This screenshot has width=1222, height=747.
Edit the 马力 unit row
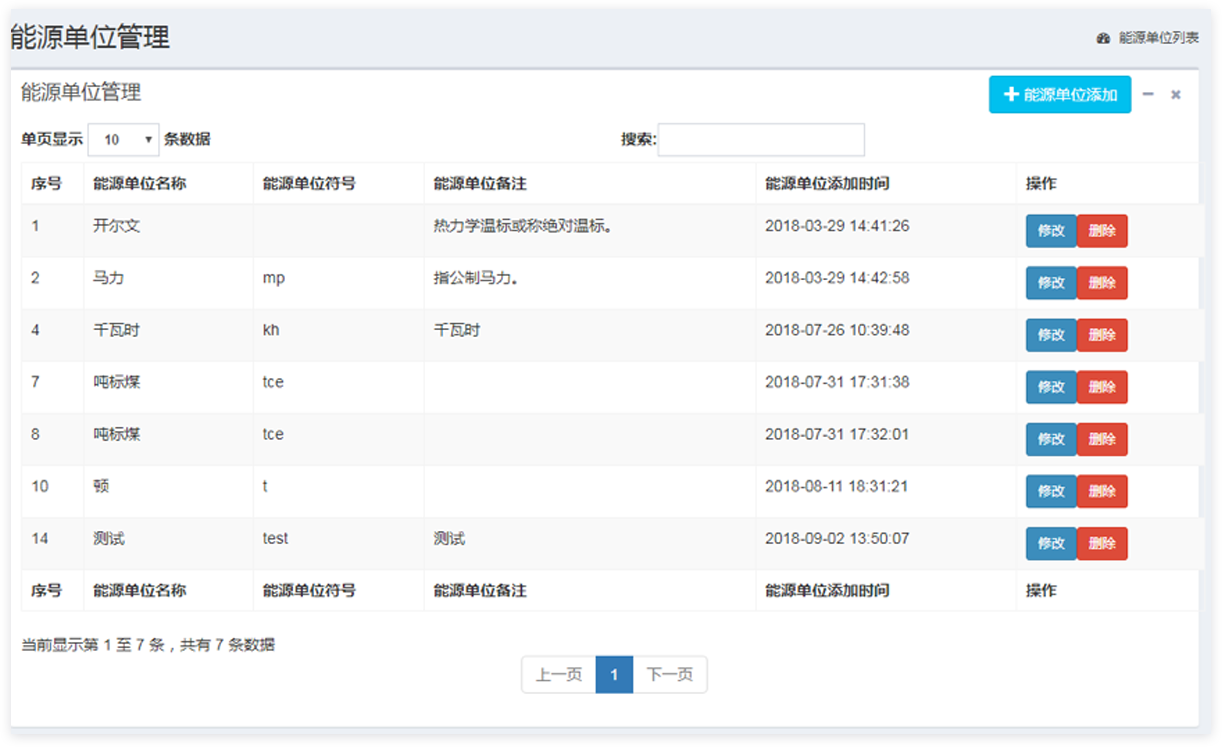point(1051,283)
